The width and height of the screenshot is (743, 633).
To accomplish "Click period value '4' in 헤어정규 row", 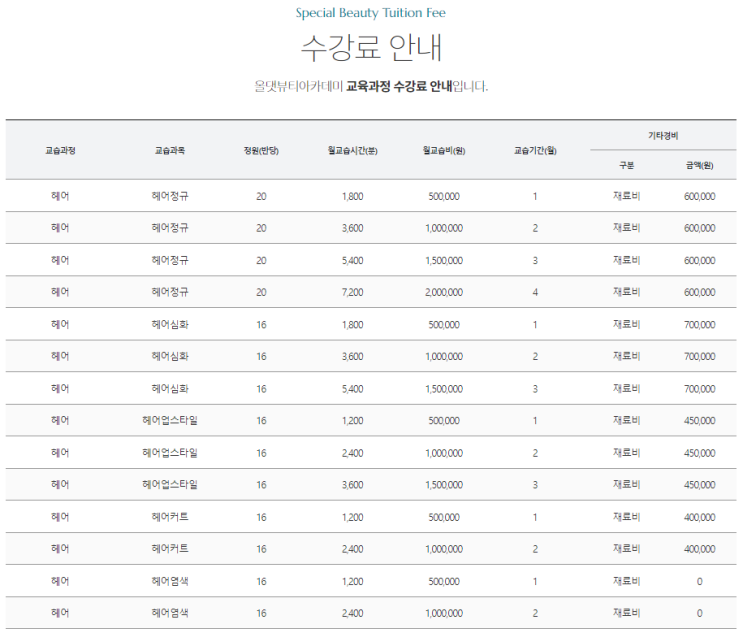I will (x=535, y=292).
